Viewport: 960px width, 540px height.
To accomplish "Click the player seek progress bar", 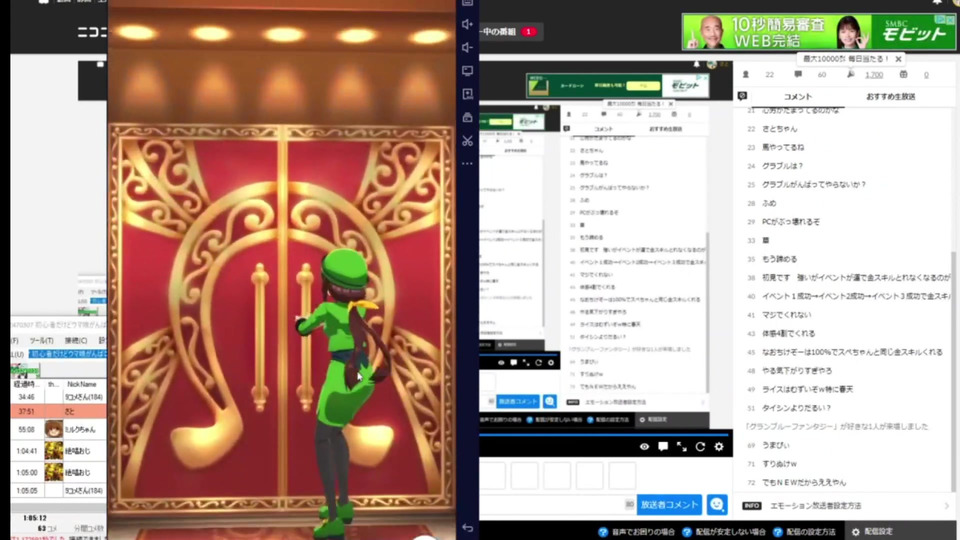I will click(604, 434).
